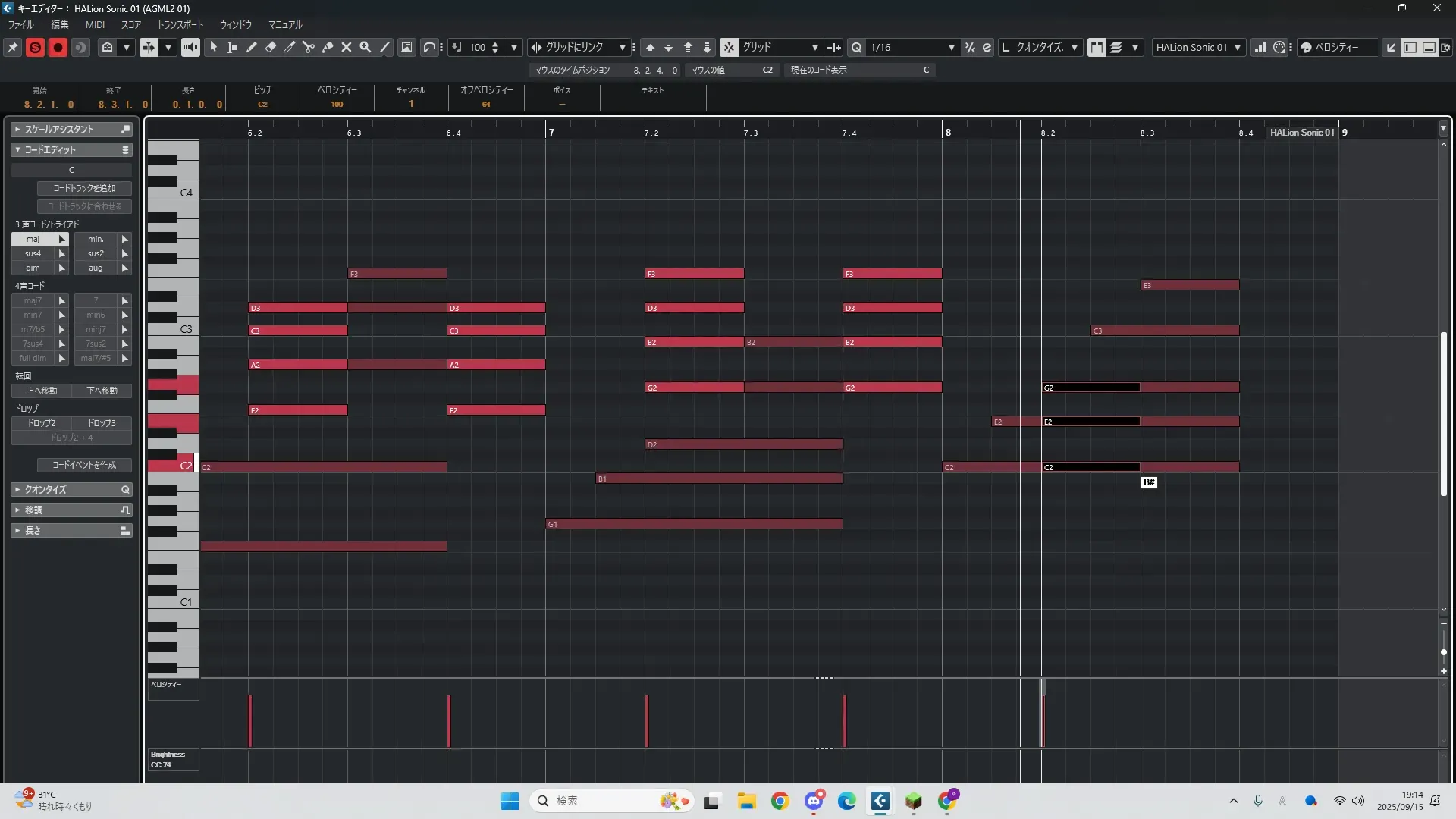
Task: Click the vertical zoom slider handle
Action: (x=1443, y=652)
